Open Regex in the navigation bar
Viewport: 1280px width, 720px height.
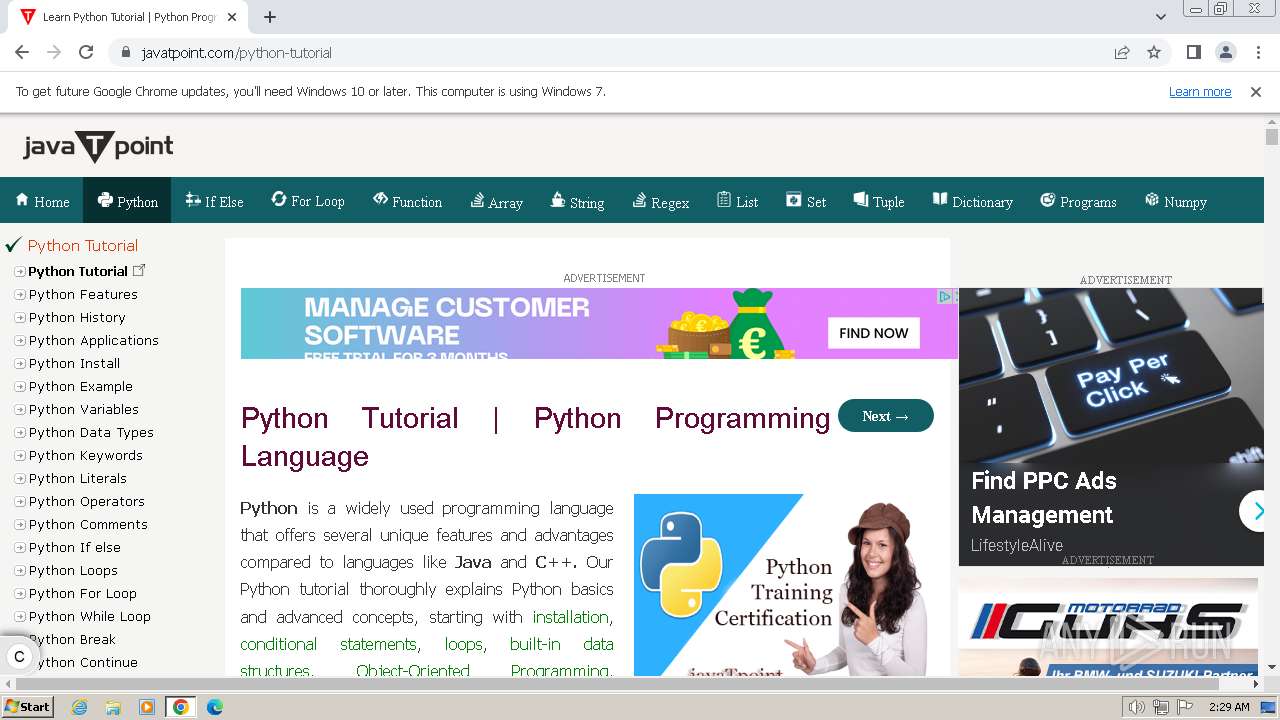[x=661, y=201]
